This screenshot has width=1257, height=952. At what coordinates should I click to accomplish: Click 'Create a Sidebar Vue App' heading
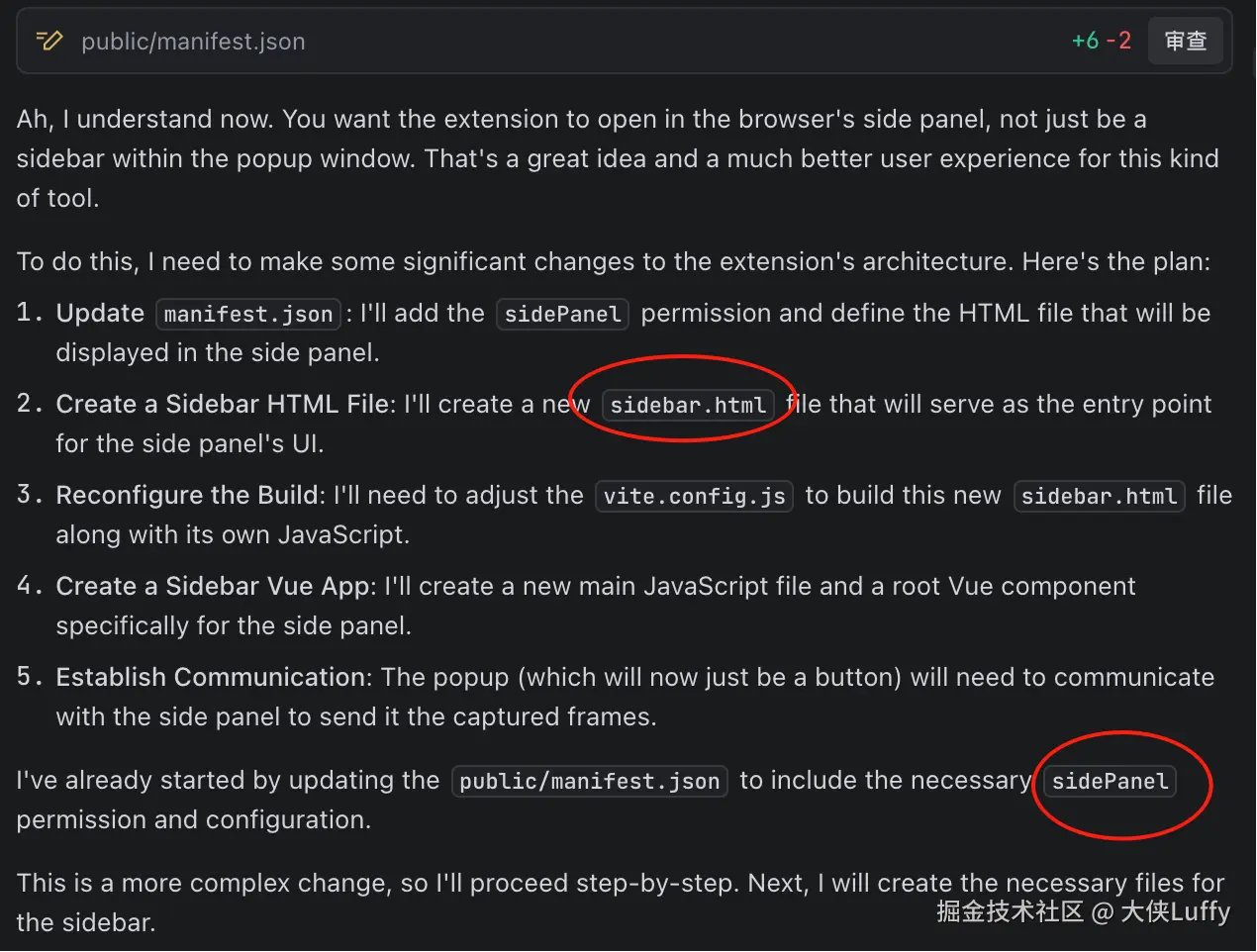[213, 587]
